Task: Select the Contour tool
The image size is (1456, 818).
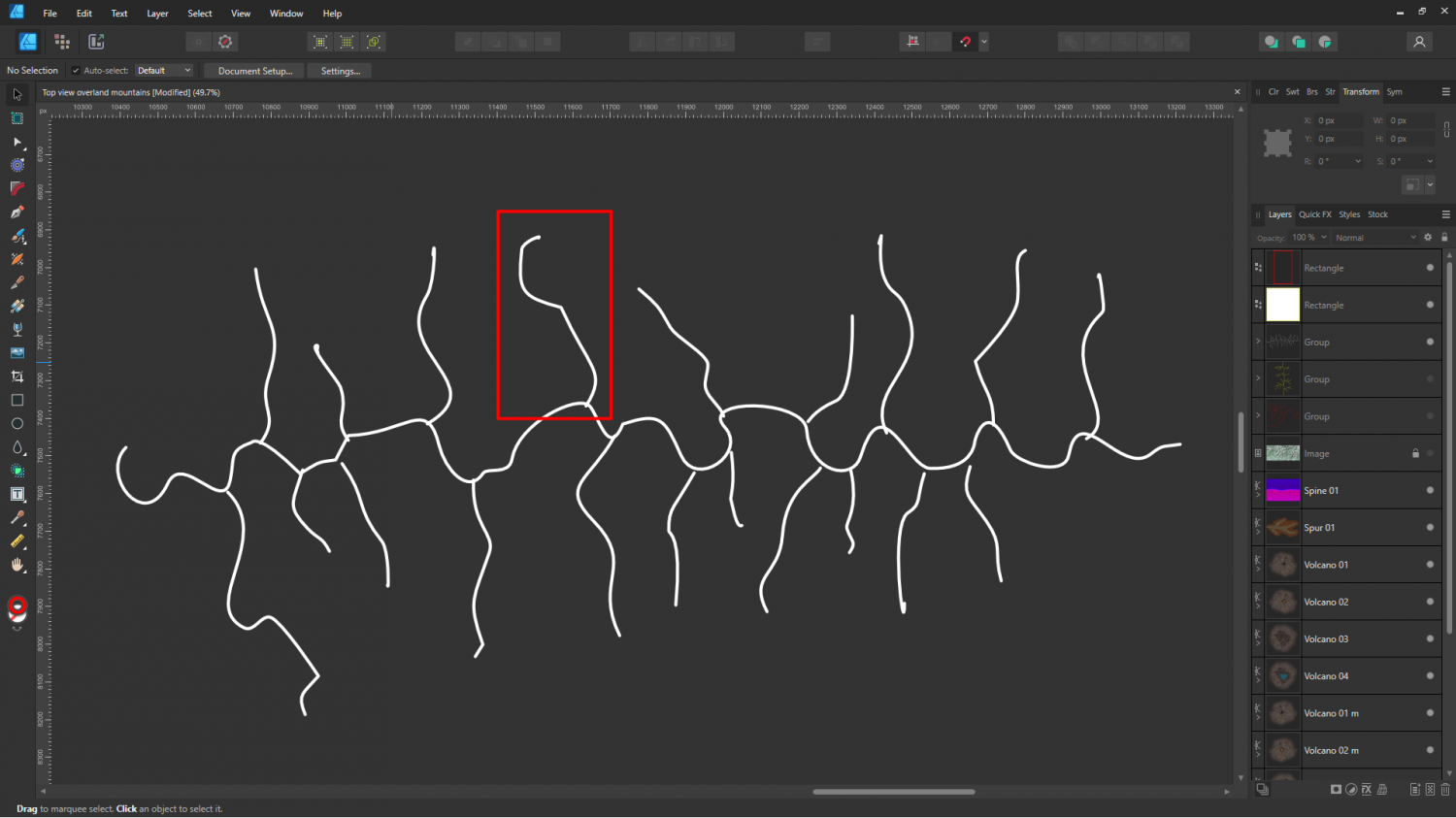Action: click(x=17, y=165)
